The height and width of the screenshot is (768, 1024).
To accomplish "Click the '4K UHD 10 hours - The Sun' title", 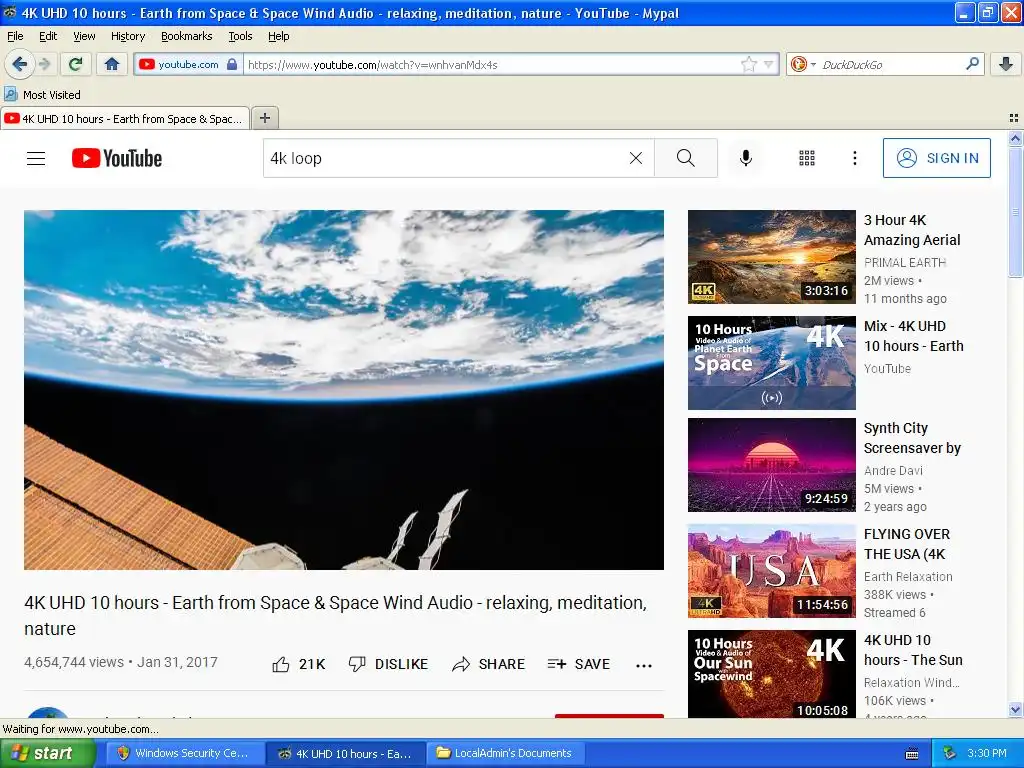I will [913, 650].
